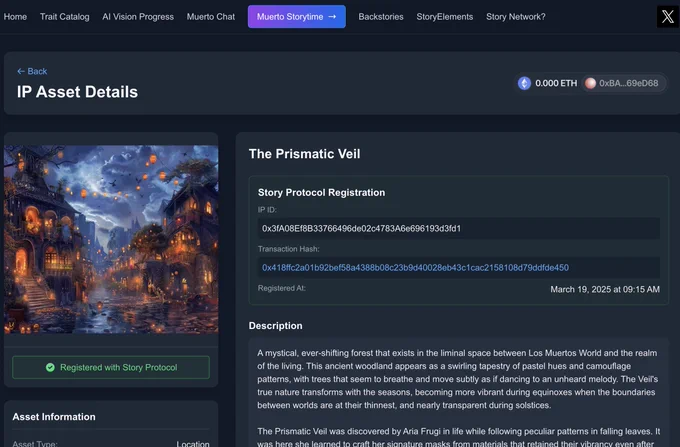This screenshot has width=680, height=447.
Task: Open the X (Twitter) icon link
Action: [667, 16]
